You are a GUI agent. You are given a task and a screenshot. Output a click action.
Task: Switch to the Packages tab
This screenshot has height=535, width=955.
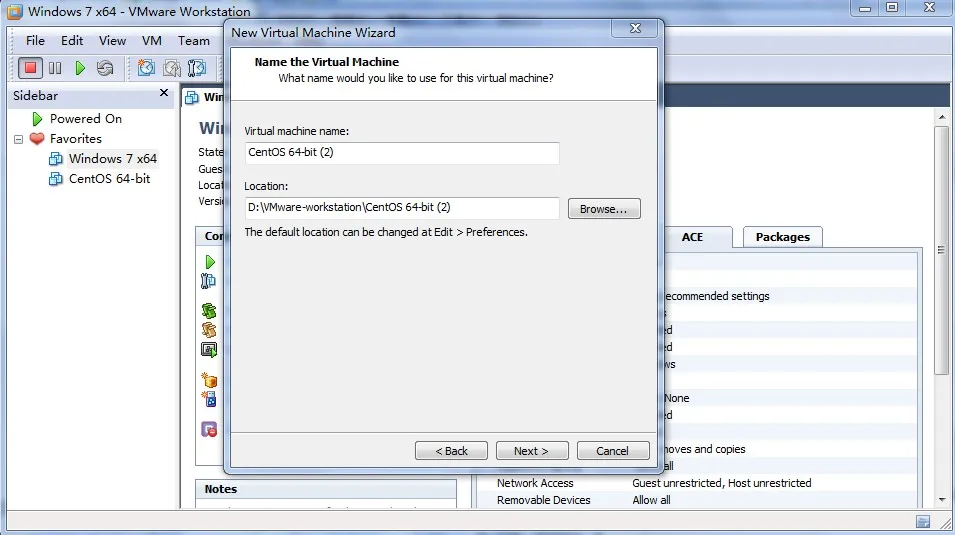pyautogui.click(x=783, y=237)
